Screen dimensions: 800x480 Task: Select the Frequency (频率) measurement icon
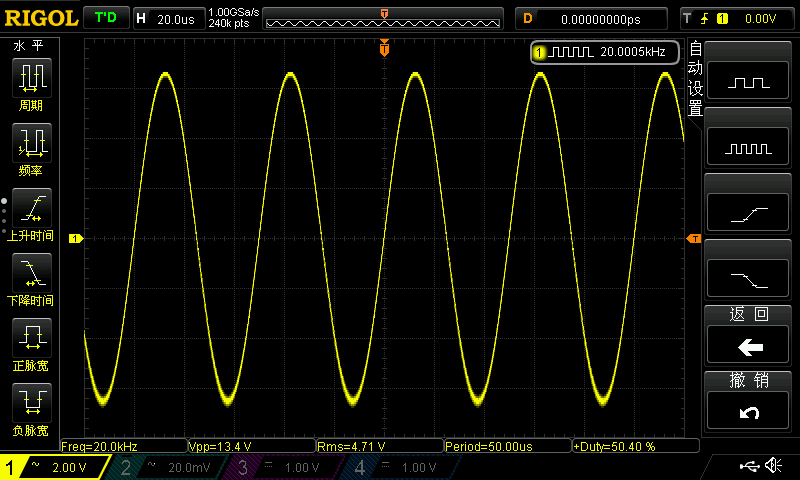click(32, 143)
